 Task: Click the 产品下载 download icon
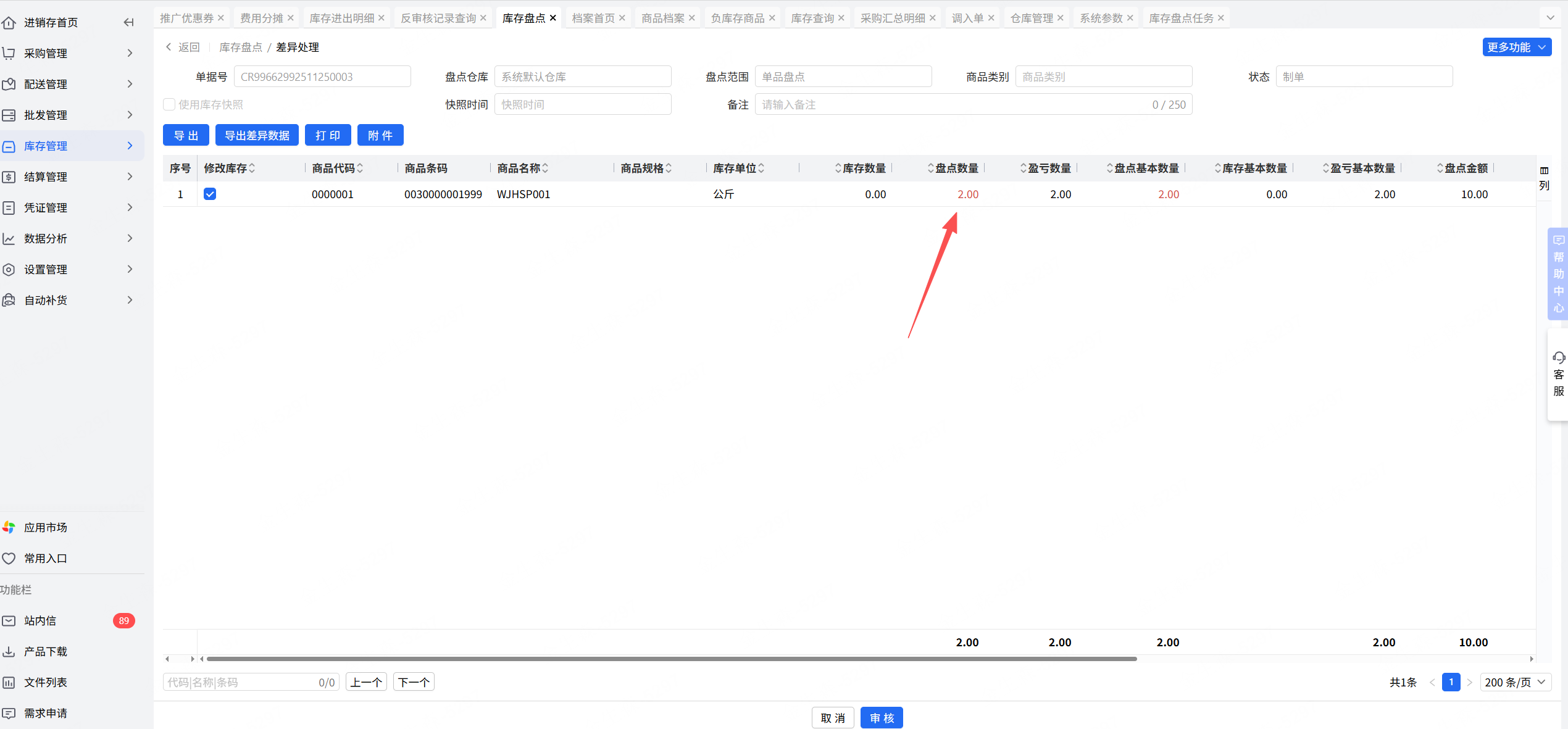tap(9, 651)
